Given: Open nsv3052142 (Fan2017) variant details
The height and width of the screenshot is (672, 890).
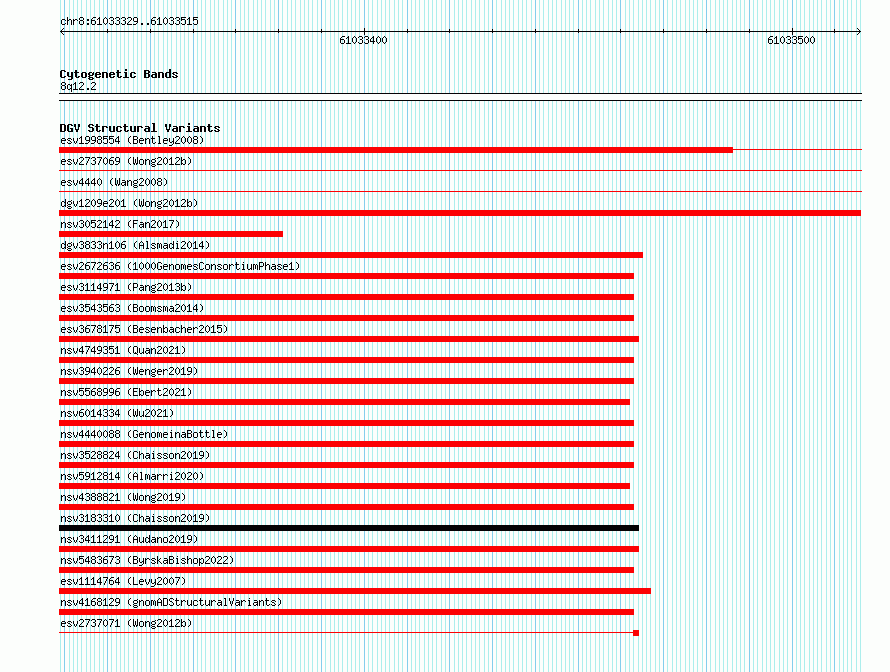Looking at the screenshot, I should tap(120, 224).
